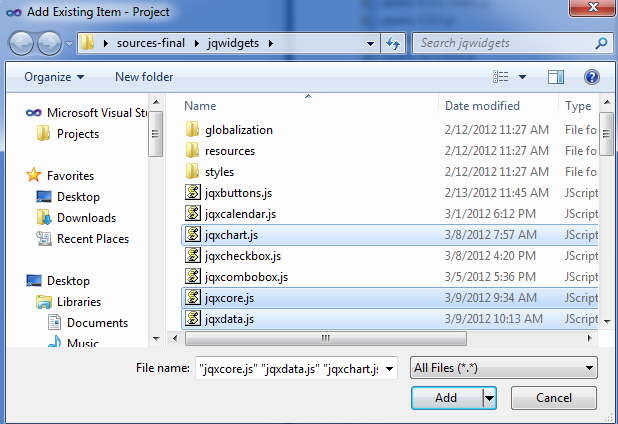Select the jqxcheckbox.js file
This screenshot has height=424, width=618.
click(389, 256)
